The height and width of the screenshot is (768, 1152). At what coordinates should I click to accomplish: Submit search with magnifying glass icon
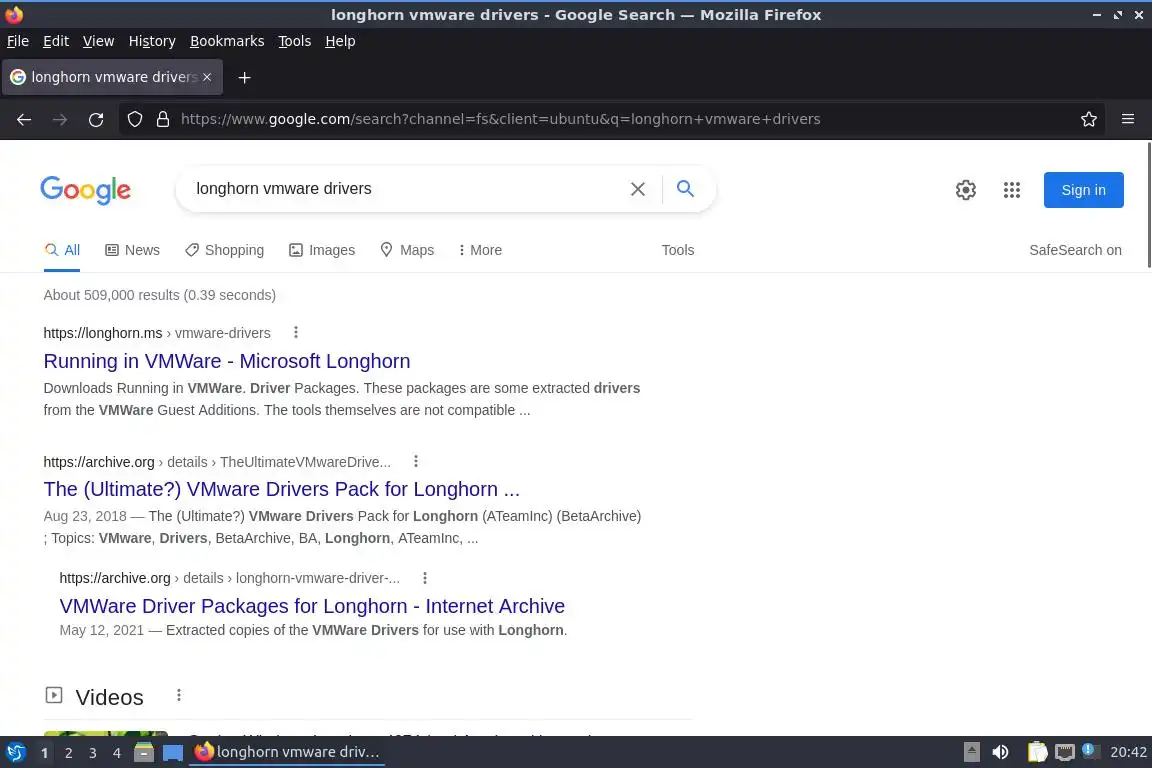[685, 189]
